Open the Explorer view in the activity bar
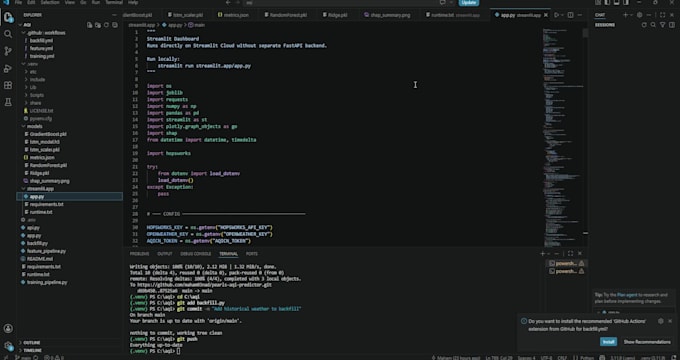The height and width of the screenshot is (360, 680). click(8, 17)
